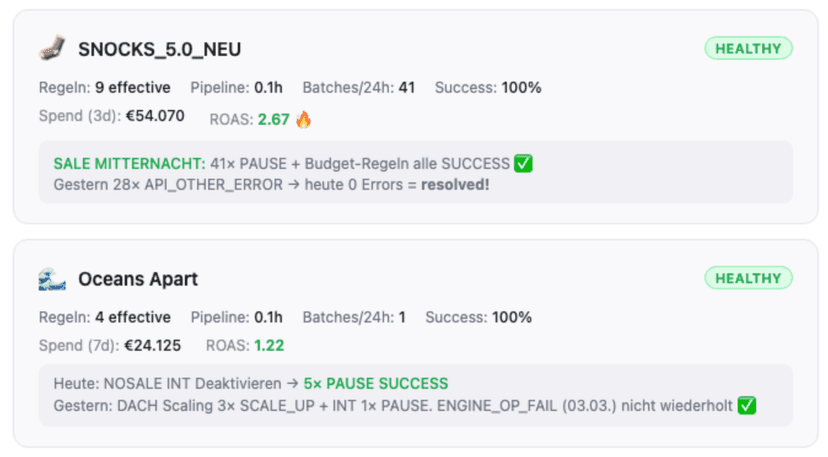Viewport: 828px width, 457px height.
Task: Click the HEALTHY badge on SNOCKS card
Action: coord(748,48)
